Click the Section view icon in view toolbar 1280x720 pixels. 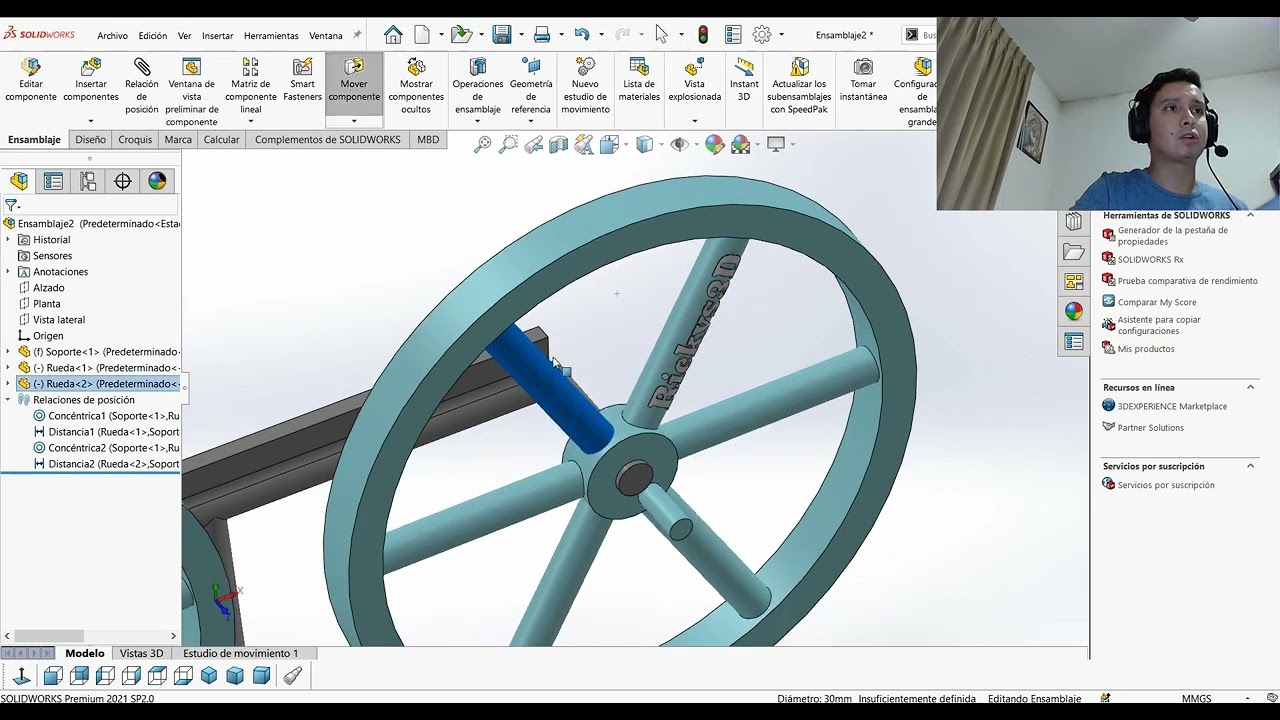(x=558, y=145)
